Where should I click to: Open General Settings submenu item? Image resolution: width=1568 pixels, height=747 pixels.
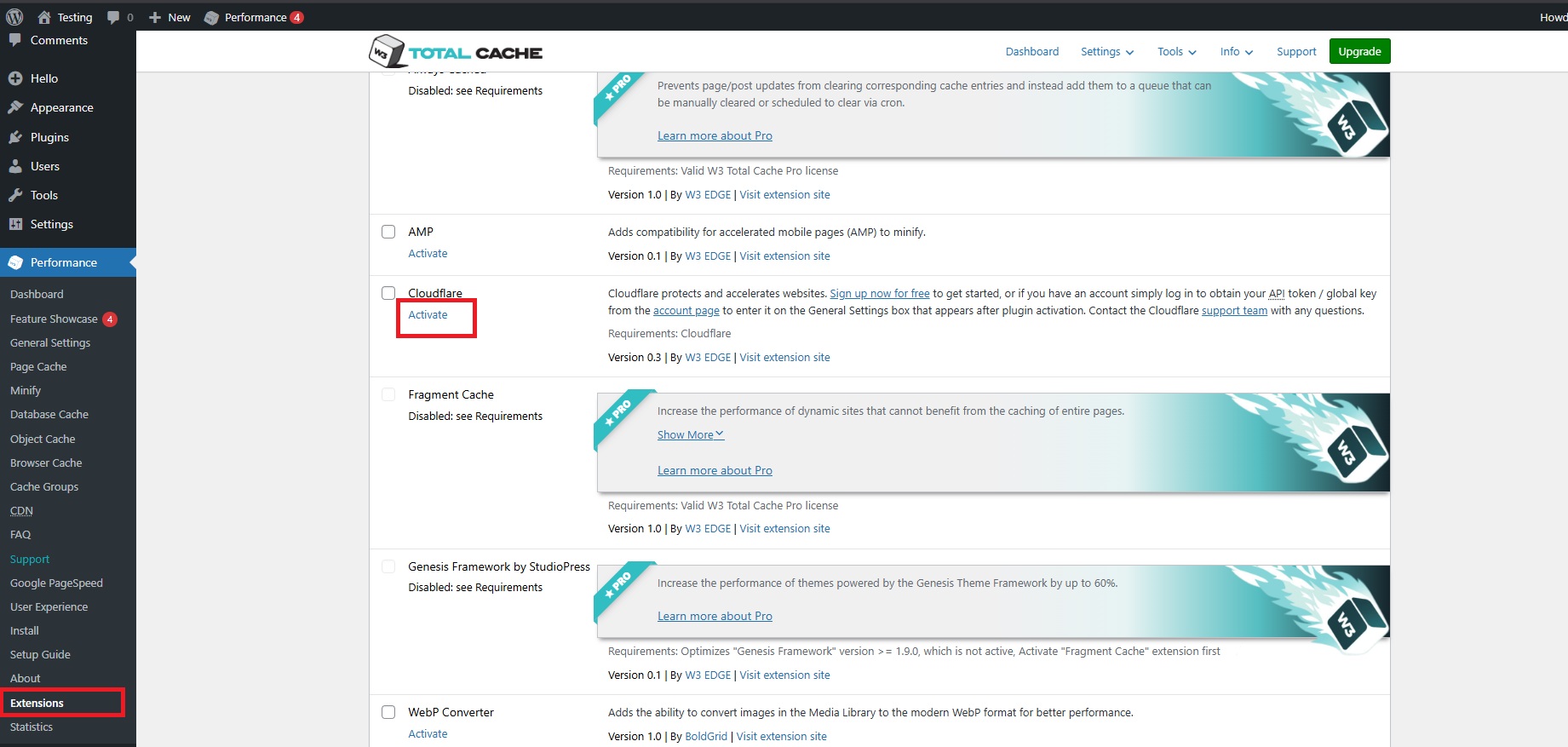[x=50, y=342]
